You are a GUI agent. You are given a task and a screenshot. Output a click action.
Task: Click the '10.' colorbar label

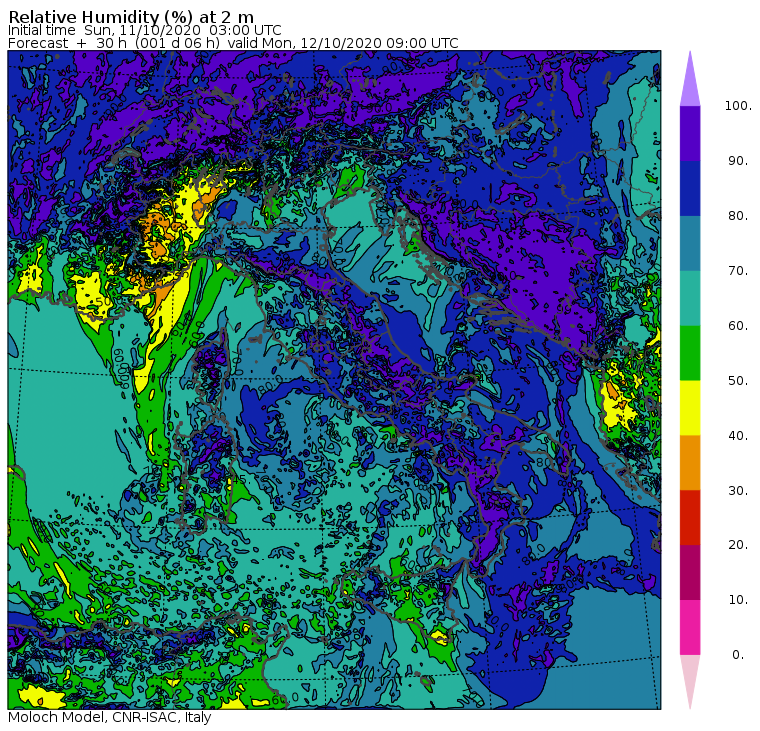click(738, 600)
